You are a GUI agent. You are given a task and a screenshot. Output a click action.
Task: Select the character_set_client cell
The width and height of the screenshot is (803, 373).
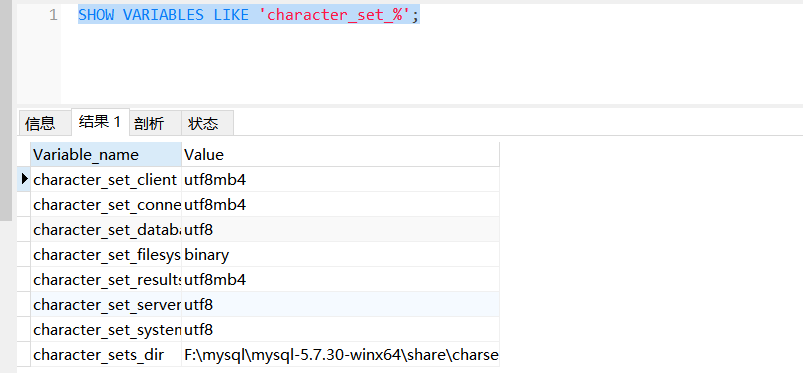[x=106, y=179]
